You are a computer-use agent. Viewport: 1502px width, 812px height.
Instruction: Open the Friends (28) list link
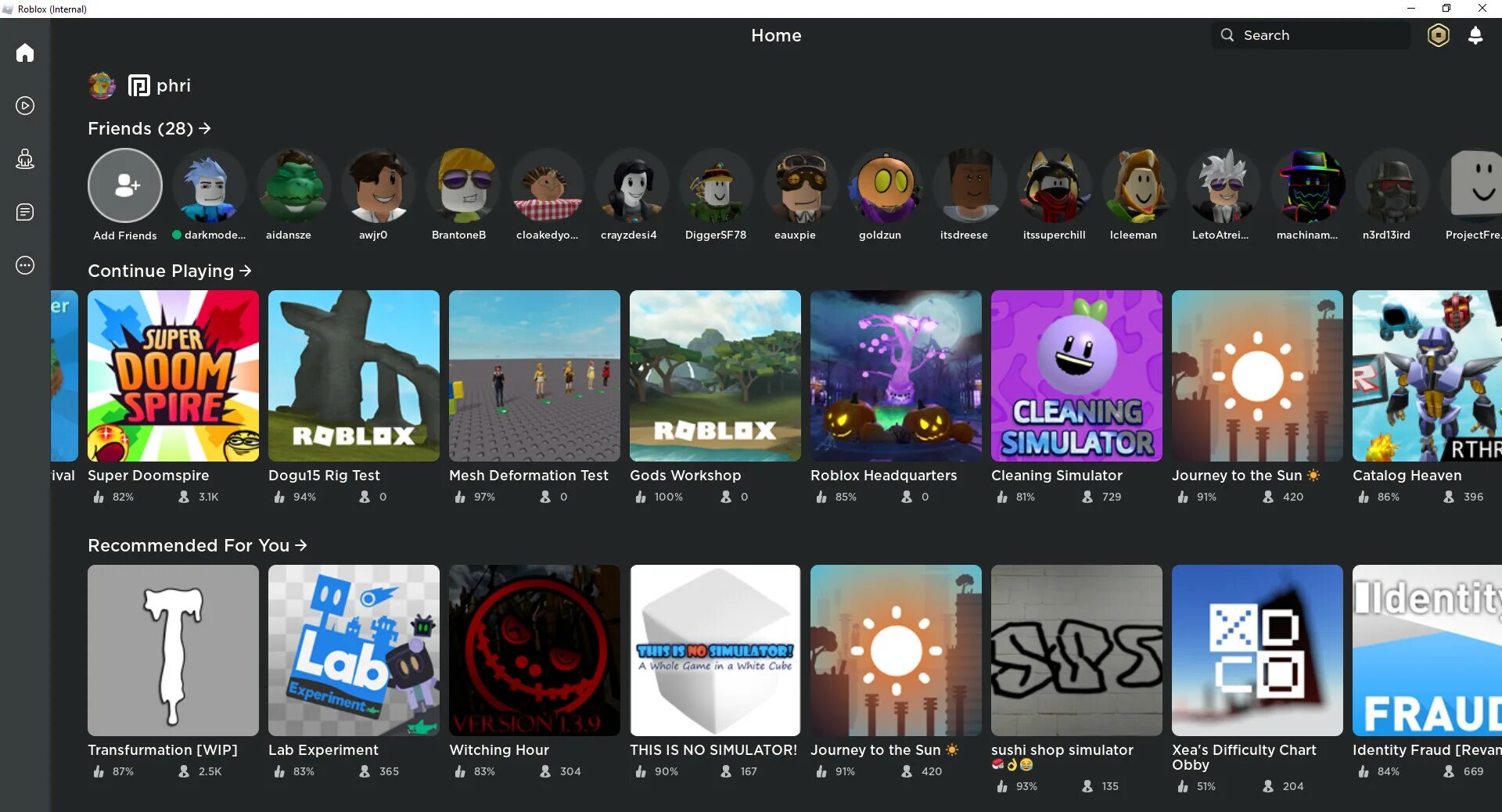click(x=149, y=128)
